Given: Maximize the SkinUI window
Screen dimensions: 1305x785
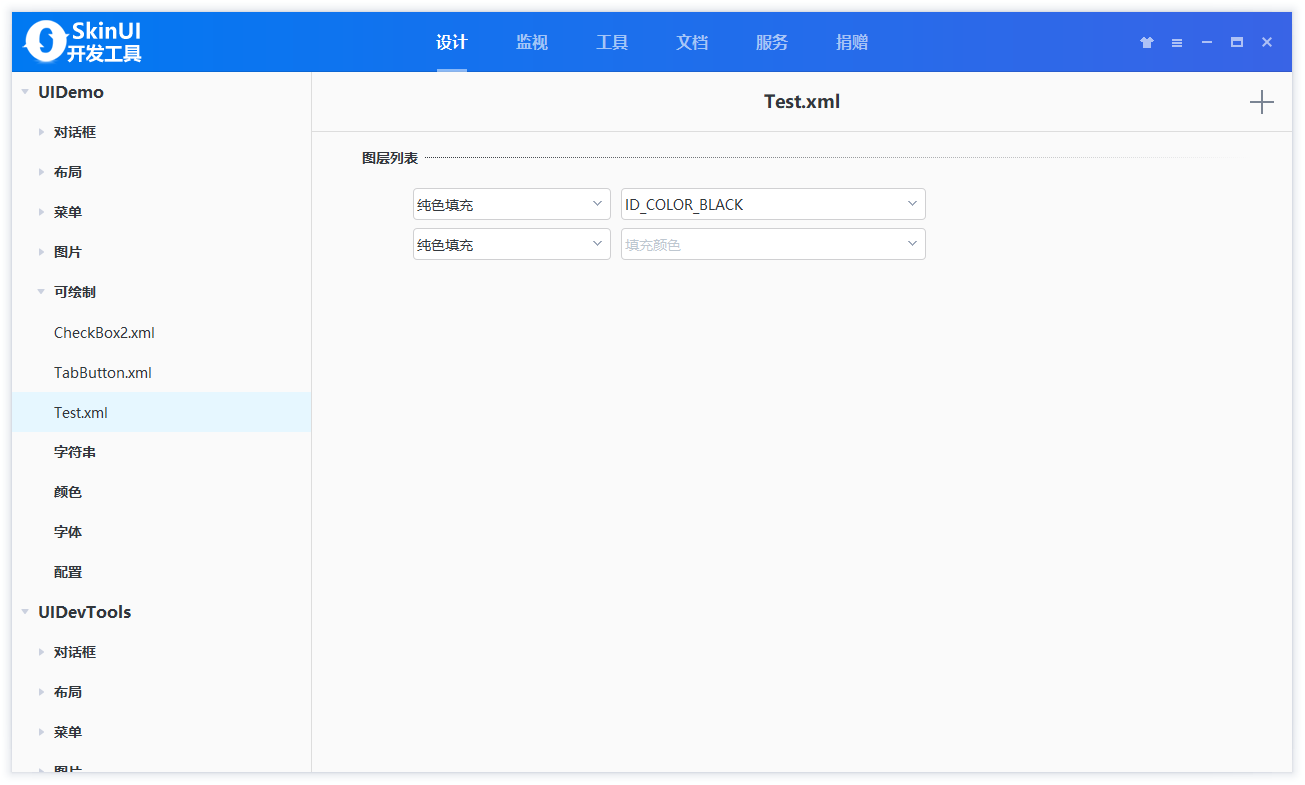Looking at the screenshot, I should coord(1237,42).
